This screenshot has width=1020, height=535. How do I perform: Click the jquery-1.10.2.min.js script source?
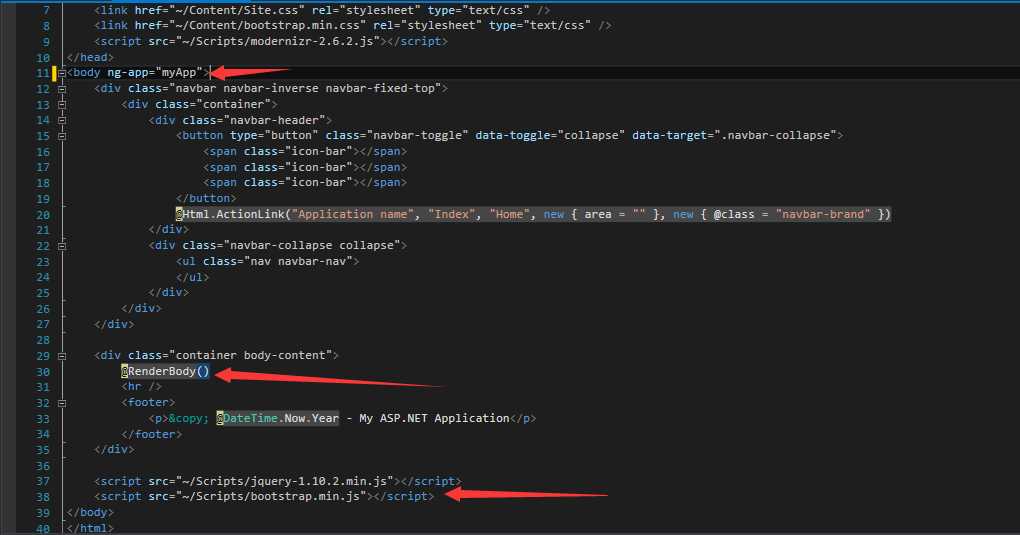[x=284, y=481]
